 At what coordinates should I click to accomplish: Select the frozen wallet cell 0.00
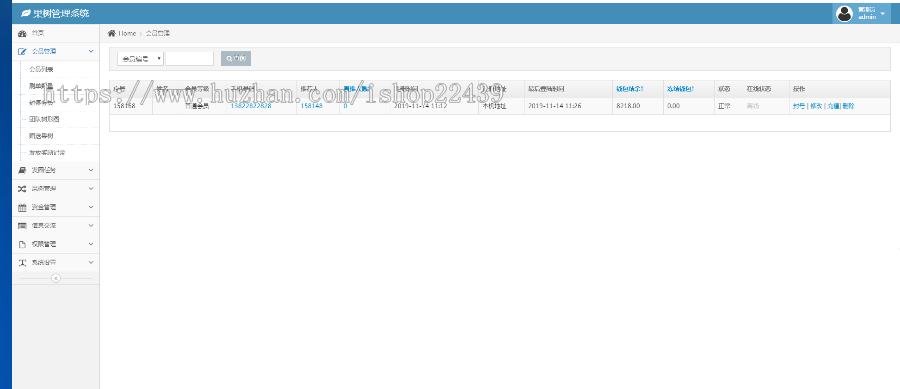click(674, 106)
